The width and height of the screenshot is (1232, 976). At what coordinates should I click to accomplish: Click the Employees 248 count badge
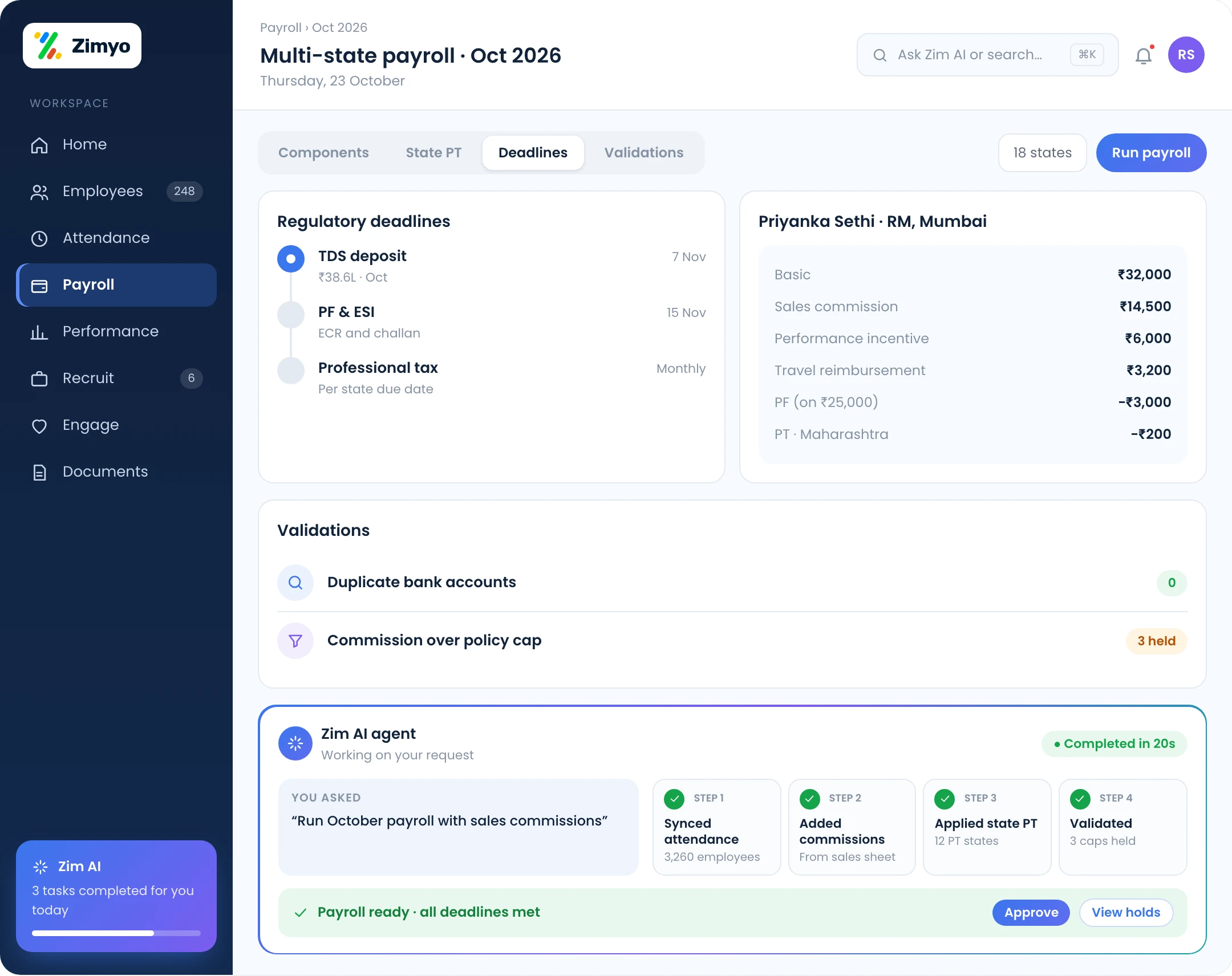[184, 192]
